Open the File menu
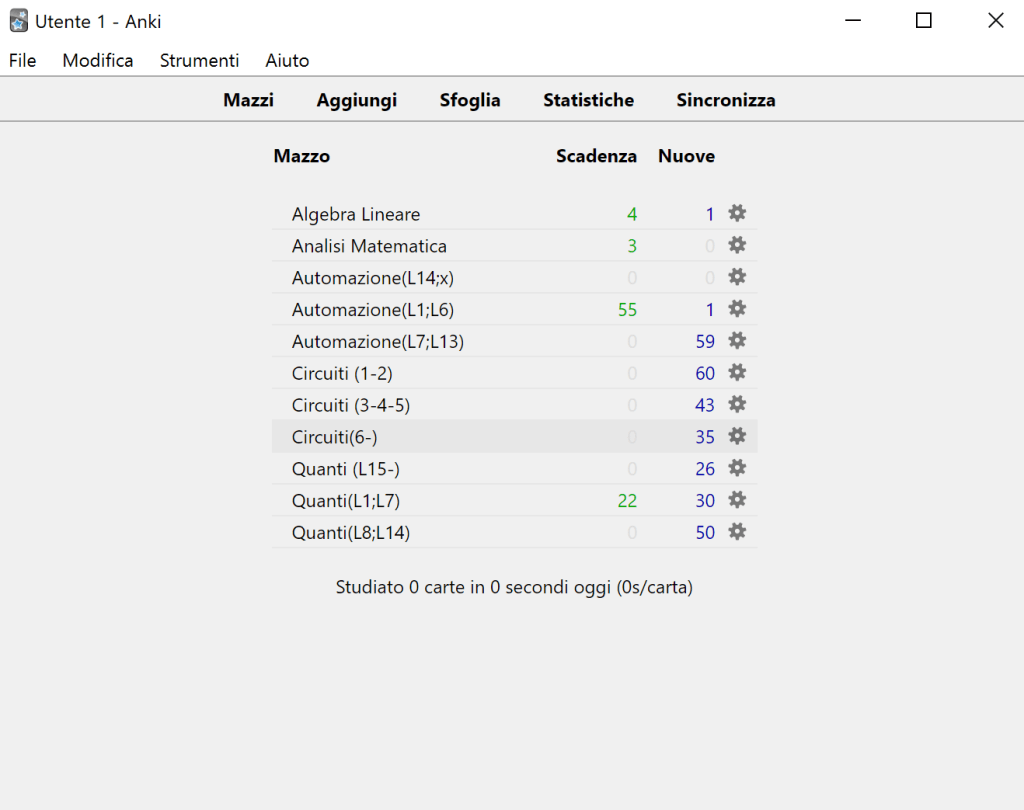This screenshot has width=1024, height=810. [x=23, y=61]
